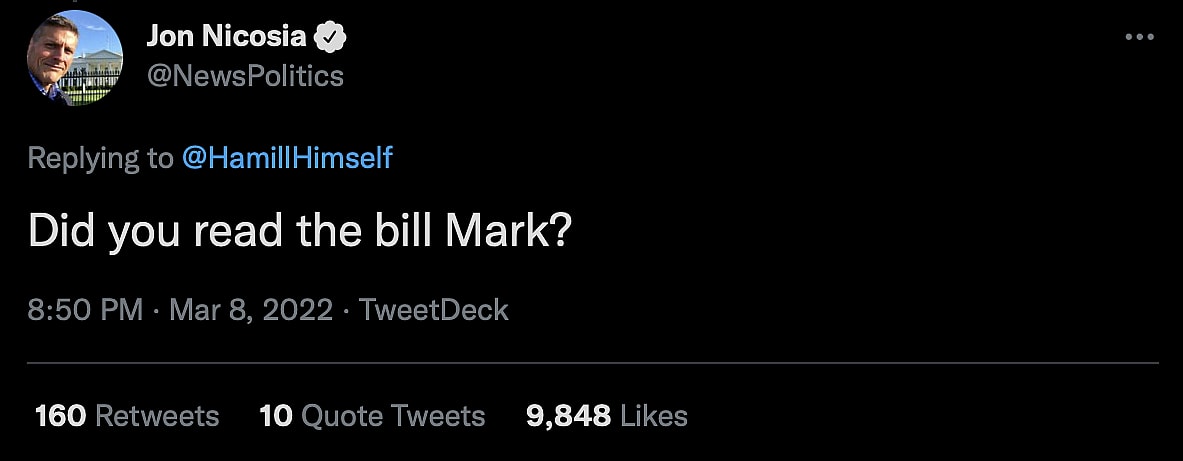Open the @NewsPolitics handle link
The height and width of the screenshot is (461, 1183).
(x=245, y=76)
